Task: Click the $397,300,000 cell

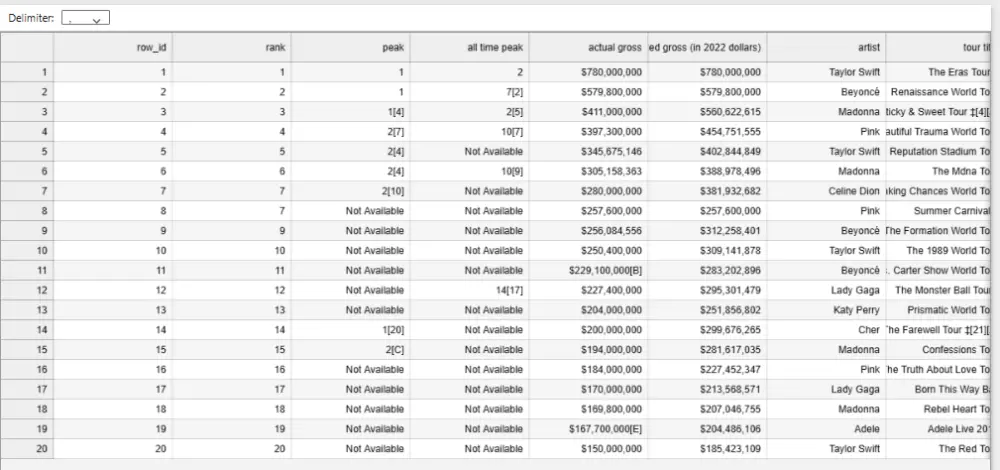Action: (x=588, y=131)
